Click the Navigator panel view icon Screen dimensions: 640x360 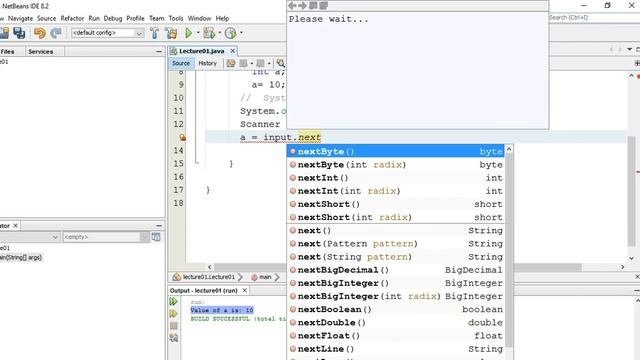tap(156, 237)
